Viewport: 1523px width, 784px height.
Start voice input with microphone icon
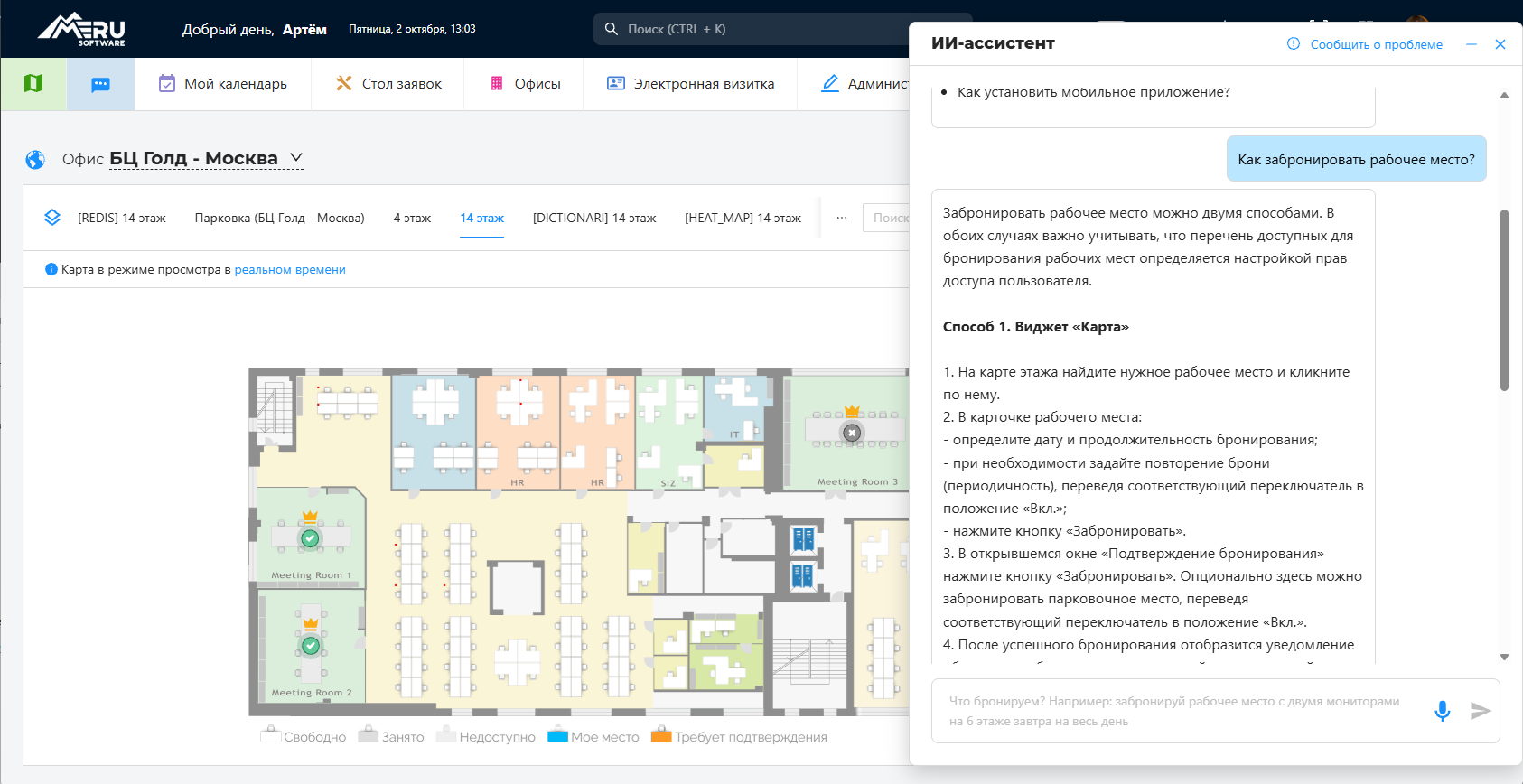(1443, 711)
